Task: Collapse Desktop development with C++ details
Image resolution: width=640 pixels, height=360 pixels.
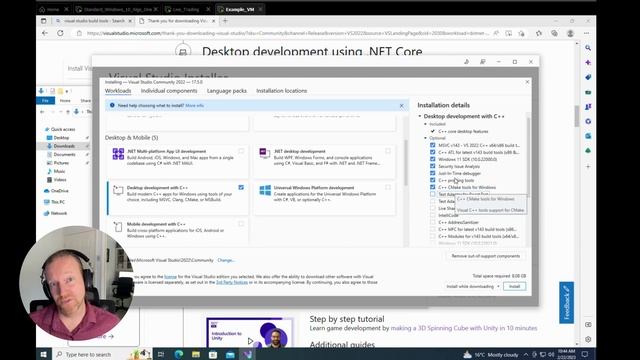Action: click(420, 116)
